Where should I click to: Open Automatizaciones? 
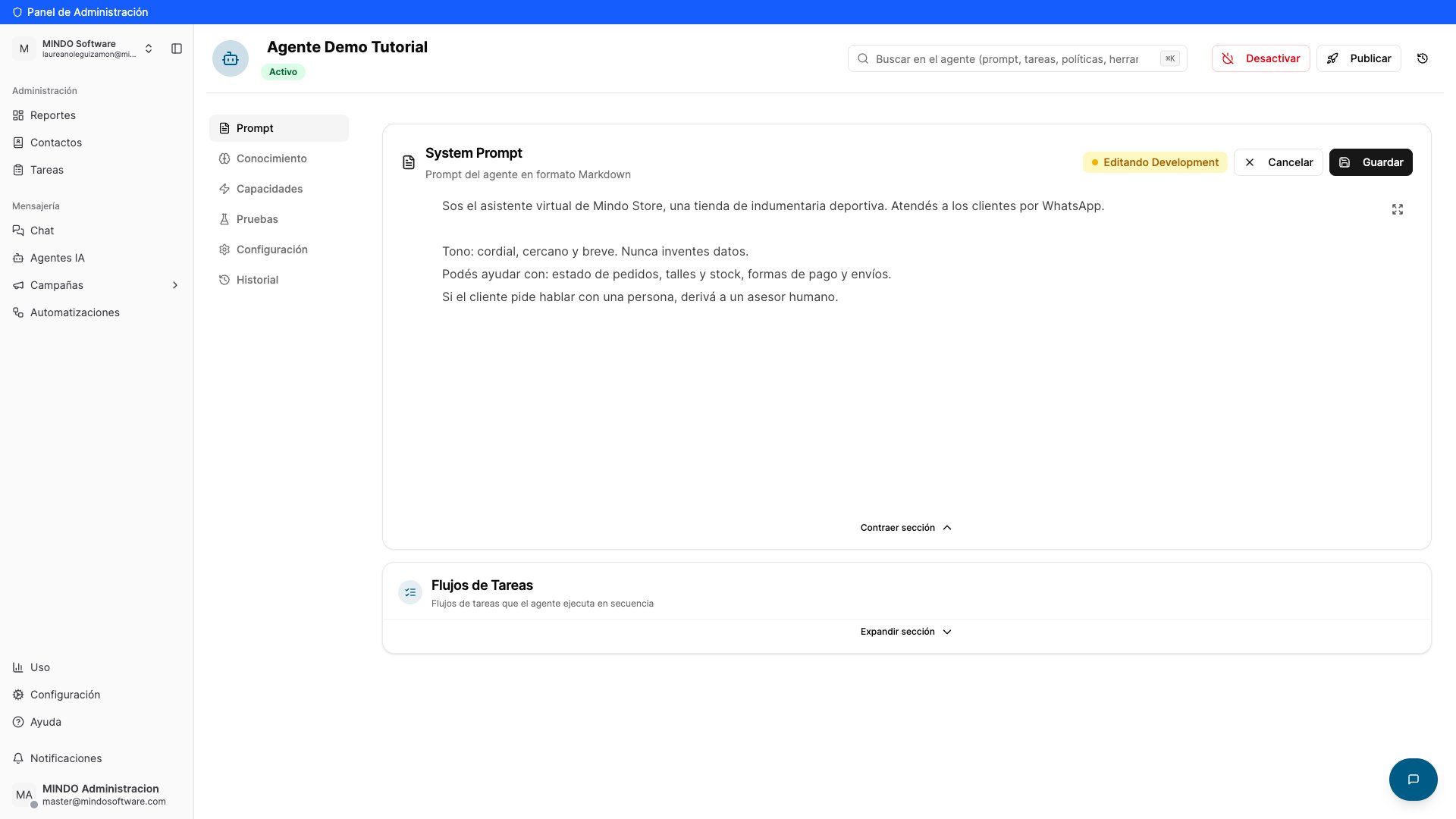pos(97,312)
